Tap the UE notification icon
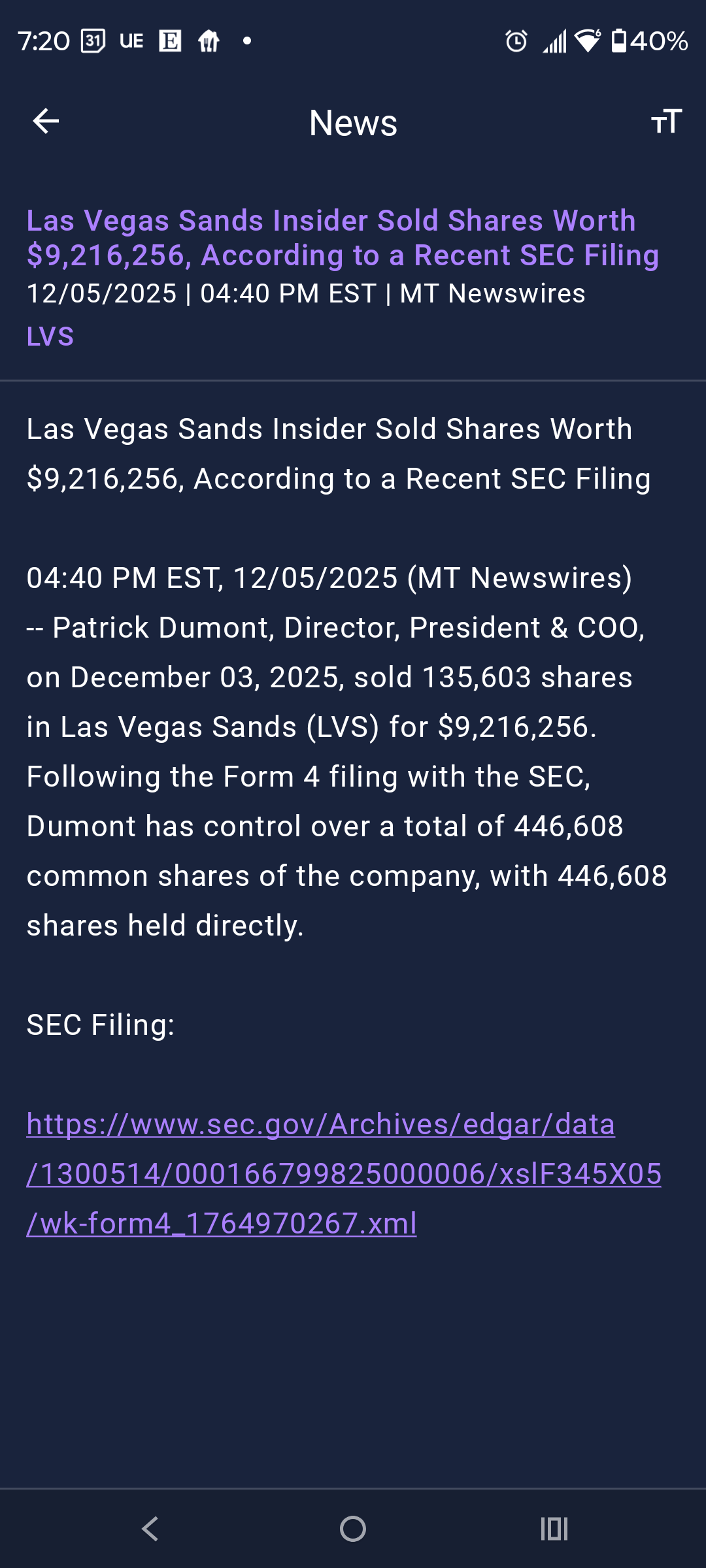Screen dimensions: 706x1568 pyautogui.click(x=131, y=41)
